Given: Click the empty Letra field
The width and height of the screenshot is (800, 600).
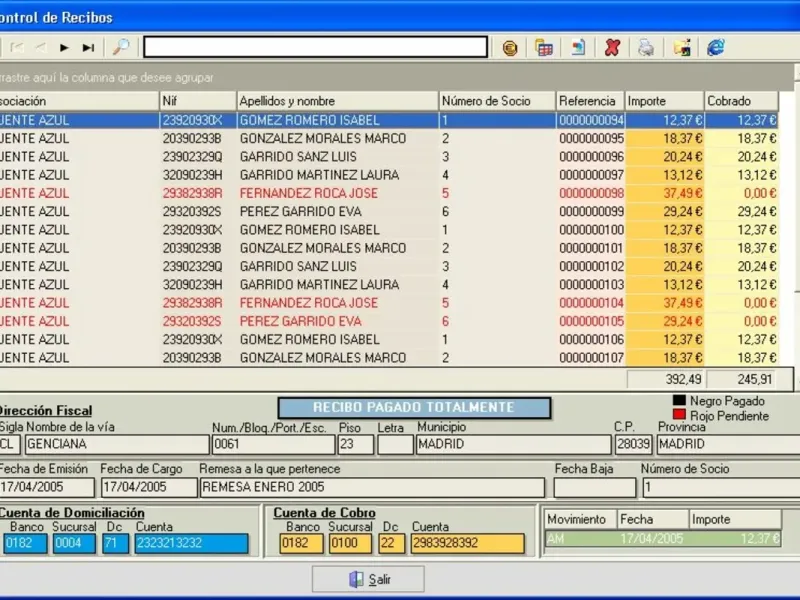Looking at the screenshot, I should [395, 444].
